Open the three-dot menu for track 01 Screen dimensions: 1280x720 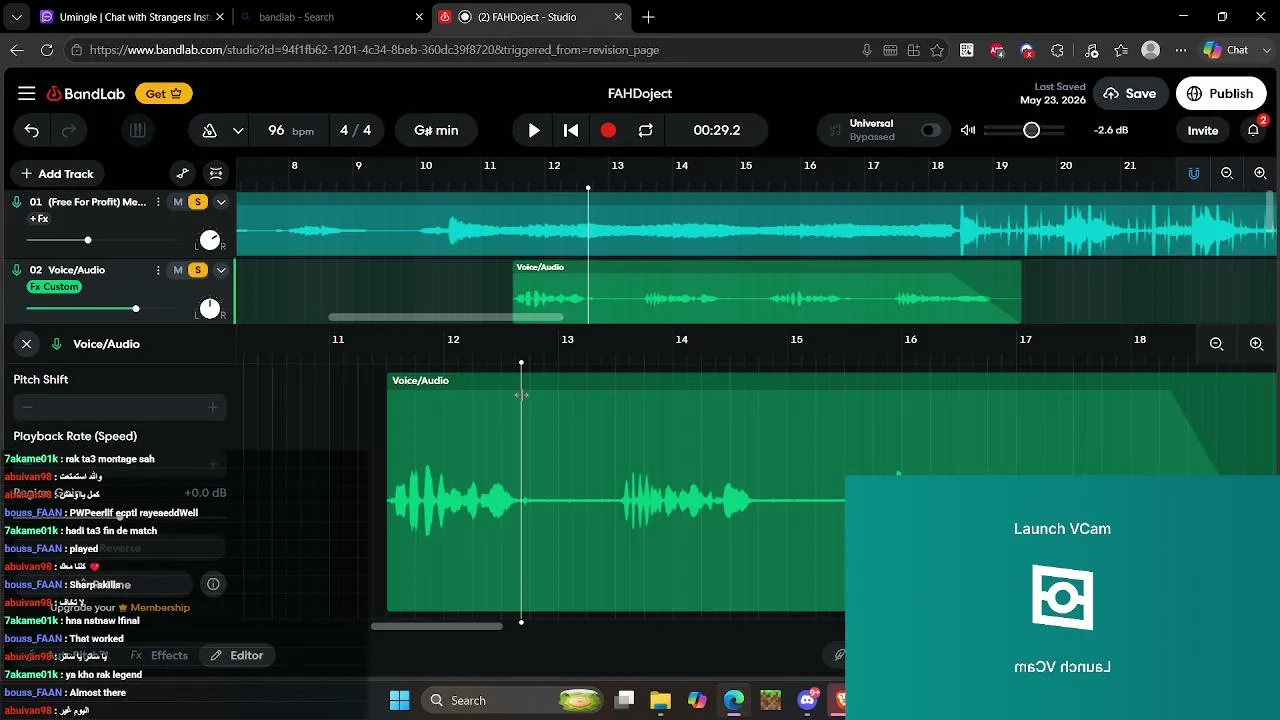tap(158, 202)
